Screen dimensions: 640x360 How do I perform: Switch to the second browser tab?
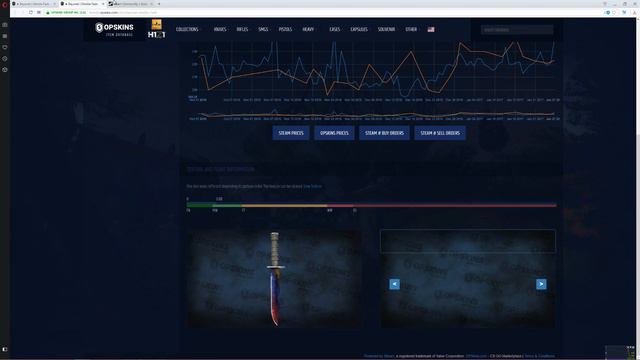[82, 4]
